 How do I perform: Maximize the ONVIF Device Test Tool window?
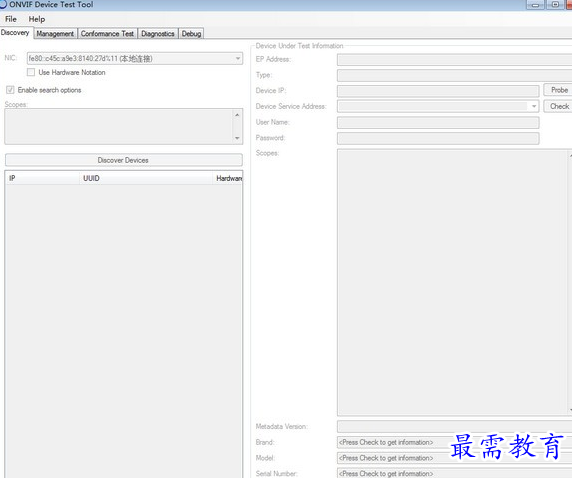(x=555, y=5)
